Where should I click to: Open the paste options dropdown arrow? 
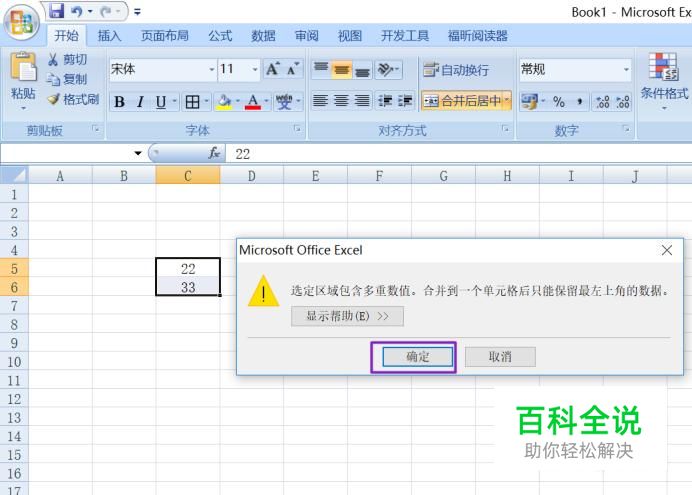(23, 108)
